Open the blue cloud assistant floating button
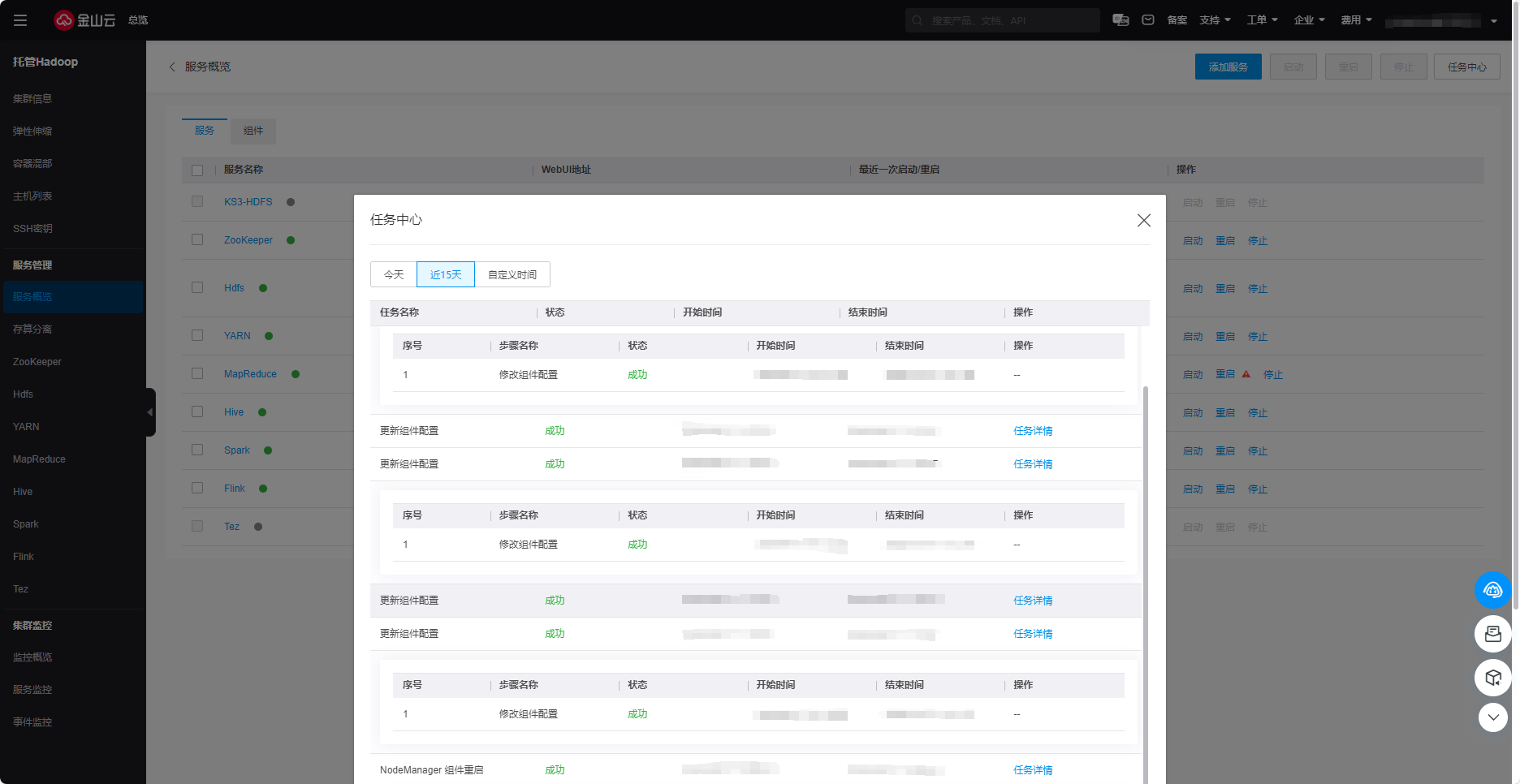 click(x=1492, y=590)
